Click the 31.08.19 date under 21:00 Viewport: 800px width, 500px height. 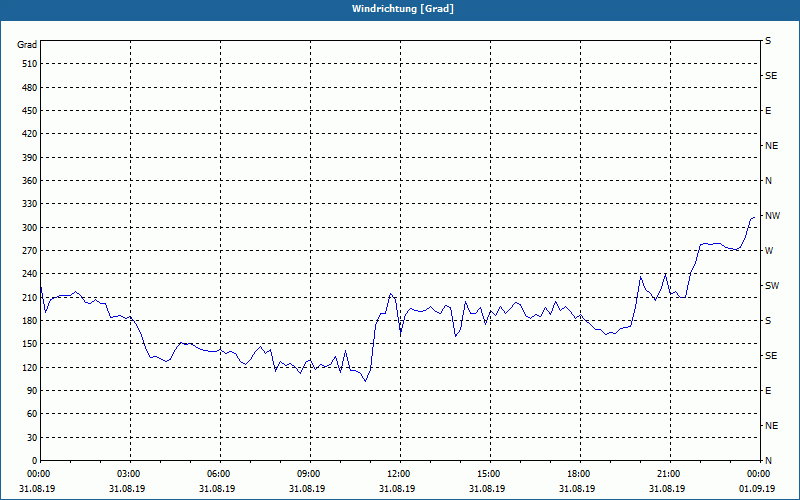click(667, 489)
